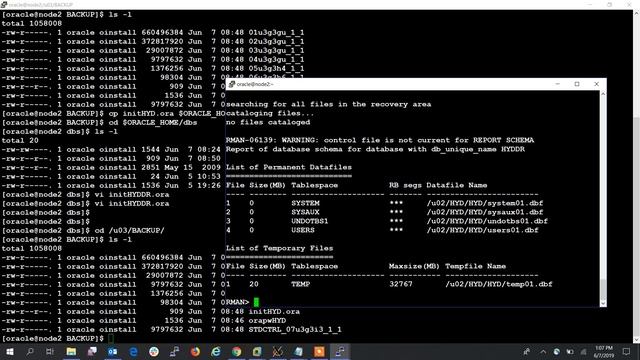The width and height of the screenshot is (640, 360).
Task: Click the 'orapwHYD' file name
Action: [x=267, y=320]
